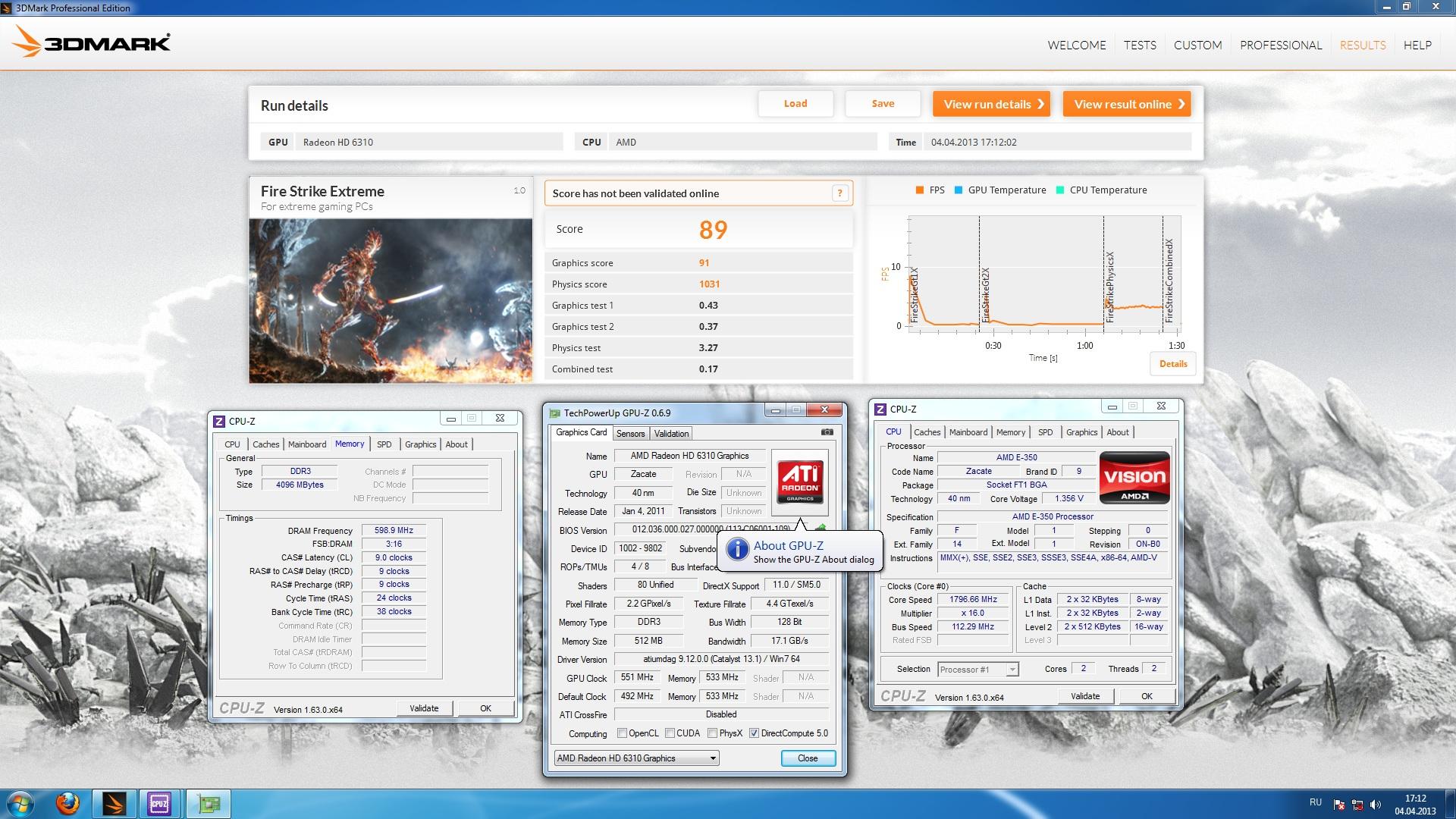Click the Load button in Run details
Viewport: 1456px width, 819px height.
pos(795,104)
